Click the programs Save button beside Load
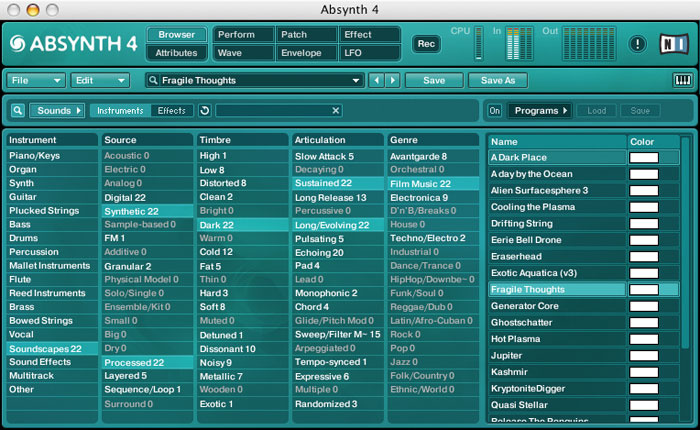Screen dimensions: 700x430 (640, 111)
